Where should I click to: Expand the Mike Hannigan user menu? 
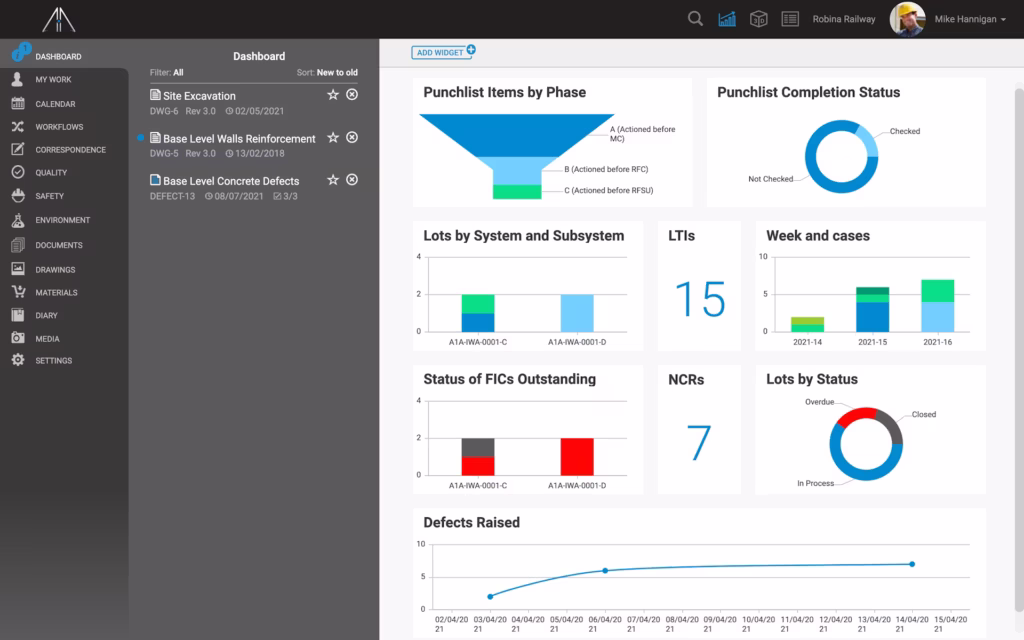[x=970, y=19]
